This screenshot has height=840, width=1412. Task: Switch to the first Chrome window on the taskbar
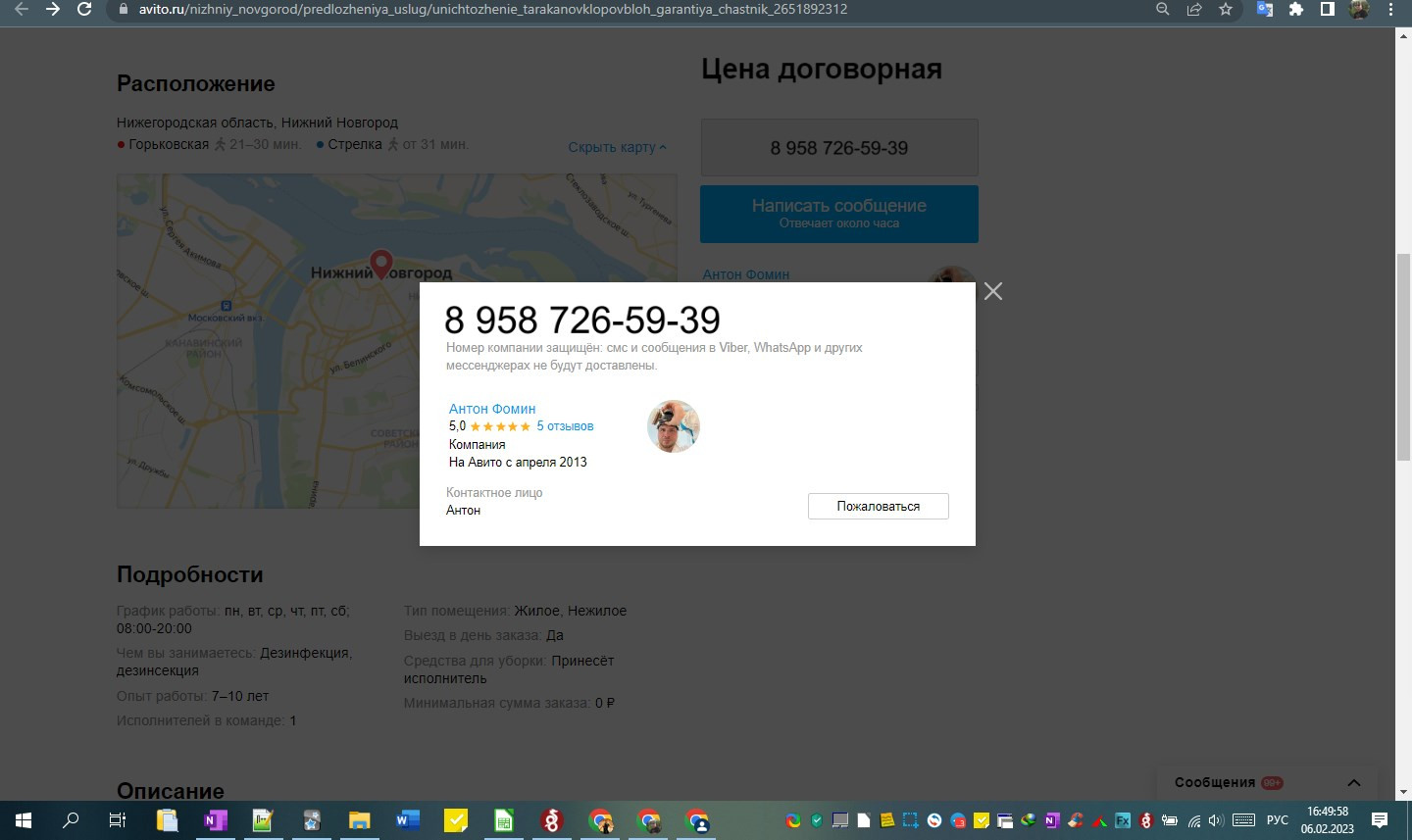600,820
